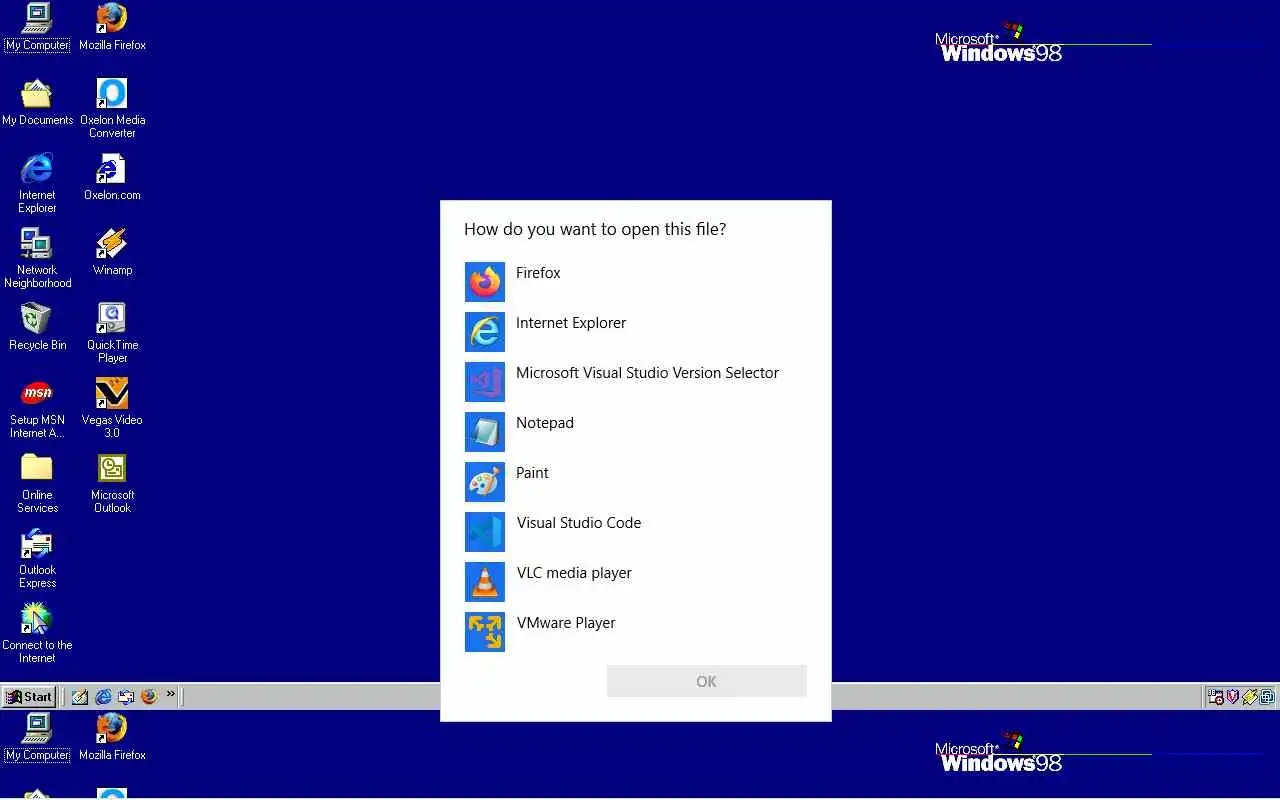Select the Microsoft Outlook desktop shortcut
This screenshot has height=800, width=1280.
pyautogui.click(x=112, y=483)
